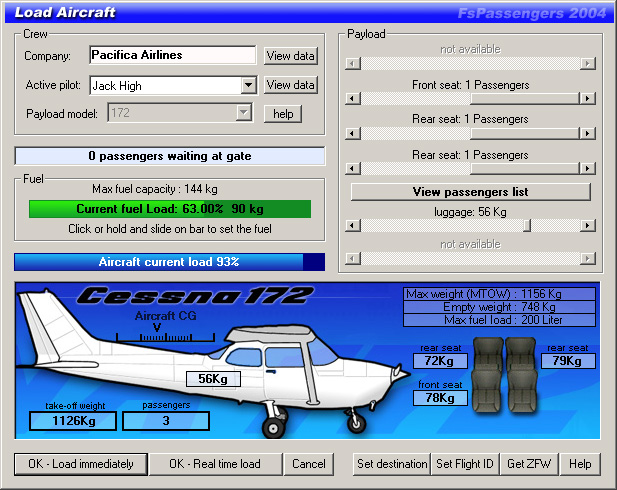Edit the Pacifica Airlines company field
This screenshot has width=617, height=490.
pyautogui.click(x=173, y=55)
